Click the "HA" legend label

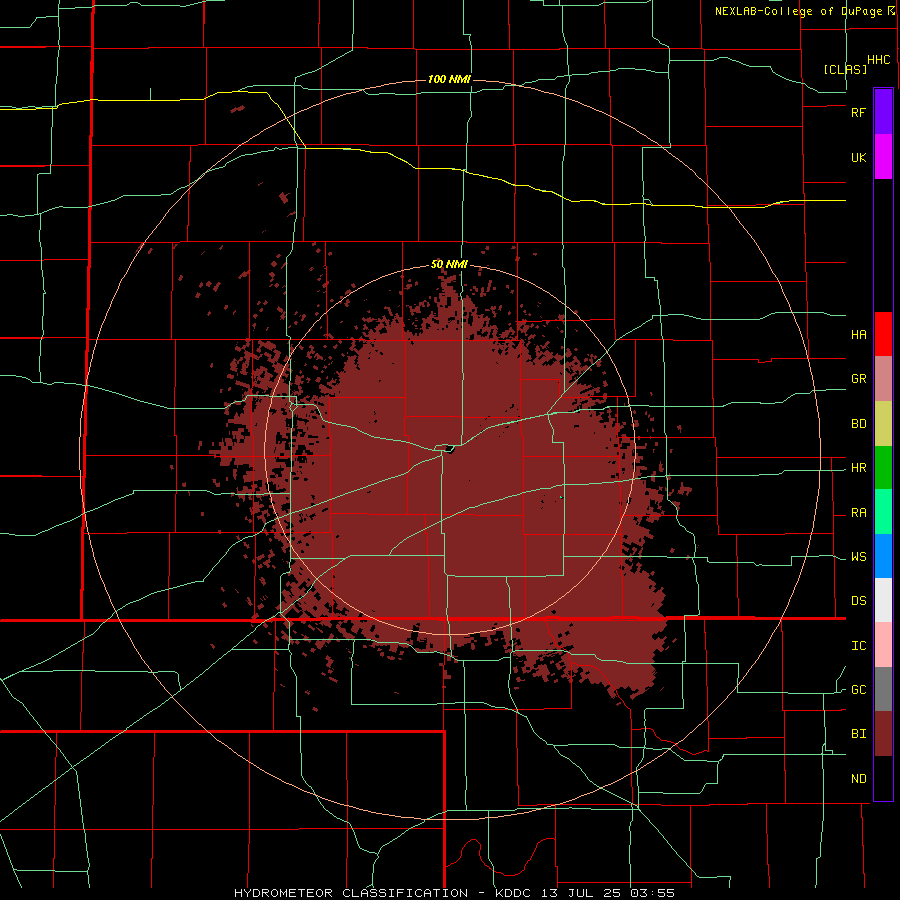[x=858, y=335]
